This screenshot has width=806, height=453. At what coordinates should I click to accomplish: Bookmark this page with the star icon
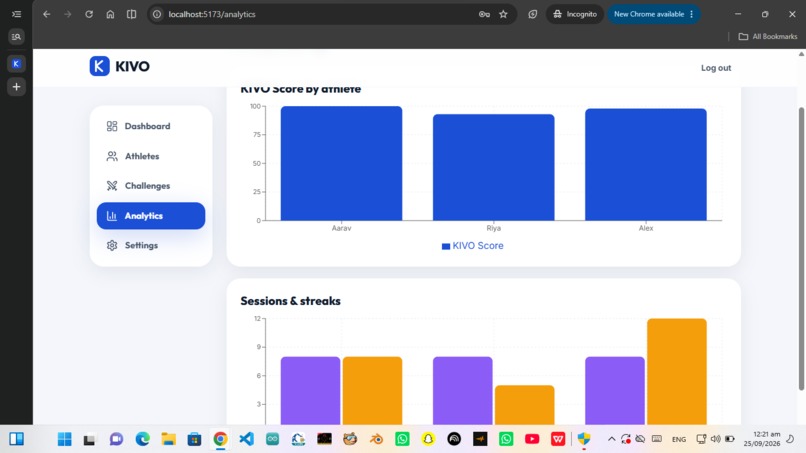pyautogui.click(x=503, y=14)
